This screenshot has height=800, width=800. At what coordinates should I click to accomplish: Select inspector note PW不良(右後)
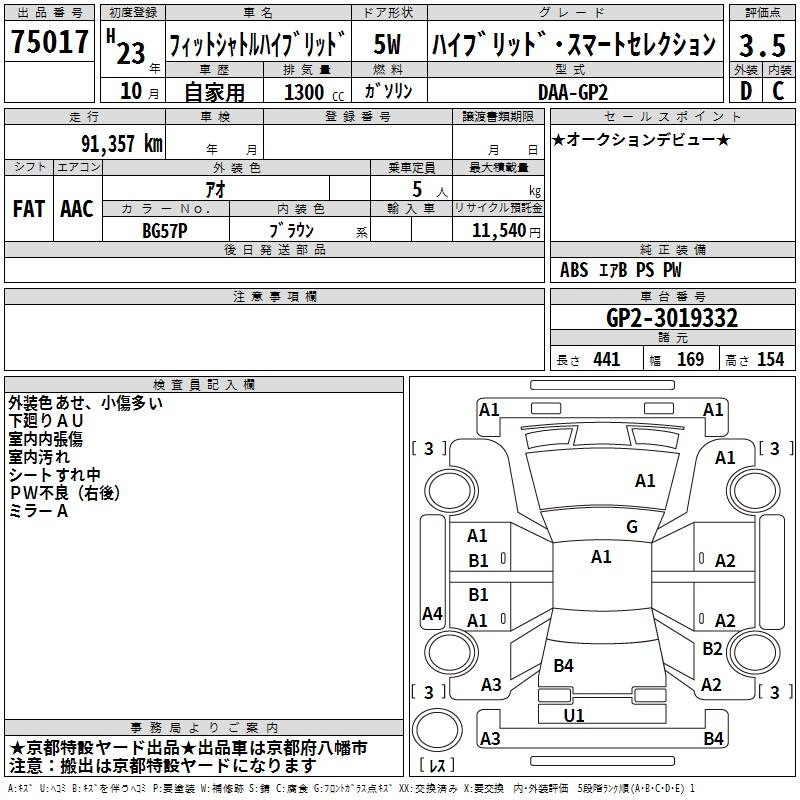coord(65,493)
